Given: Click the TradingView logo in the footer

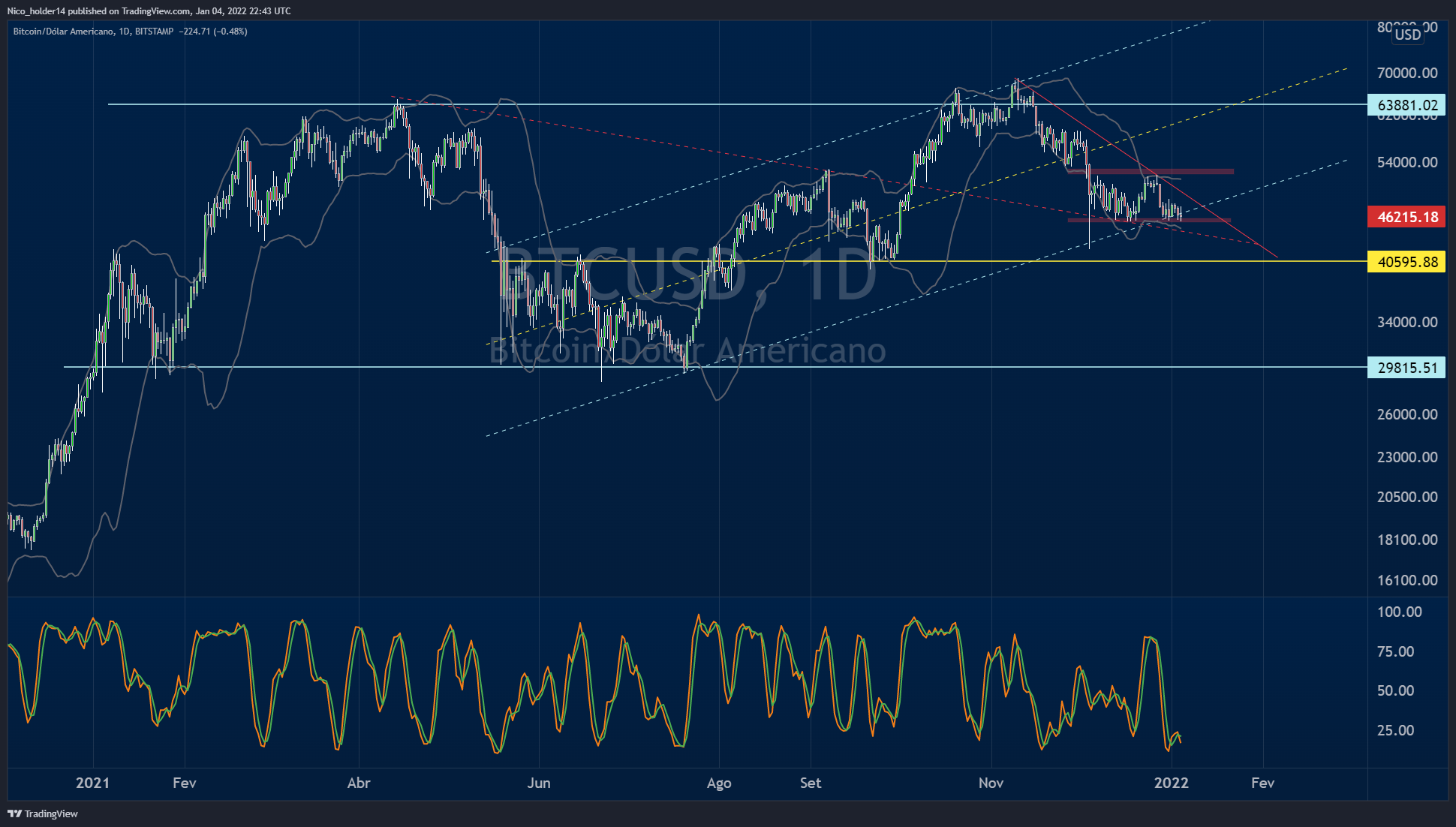Looking at the screenshot, I should coord(43,813).
